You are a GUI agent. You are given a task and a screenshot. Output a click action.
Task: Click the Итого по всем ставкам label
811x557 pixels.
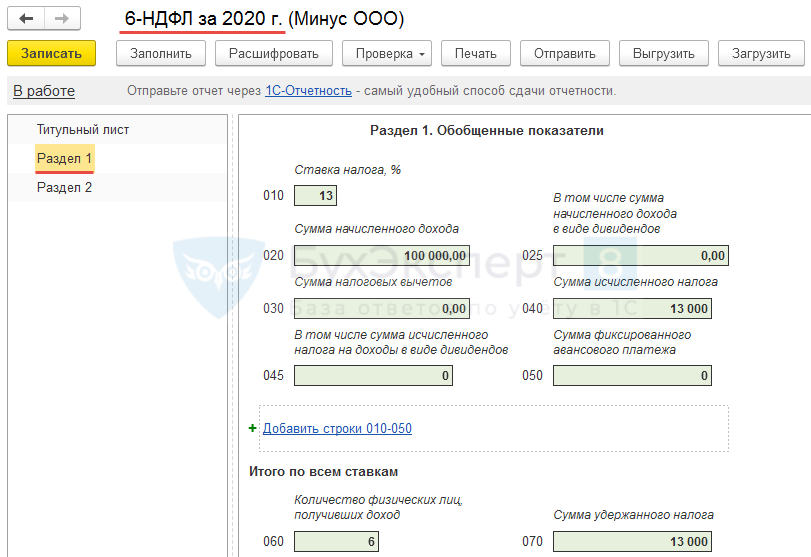pyautogui.click(x=323, y=472)
